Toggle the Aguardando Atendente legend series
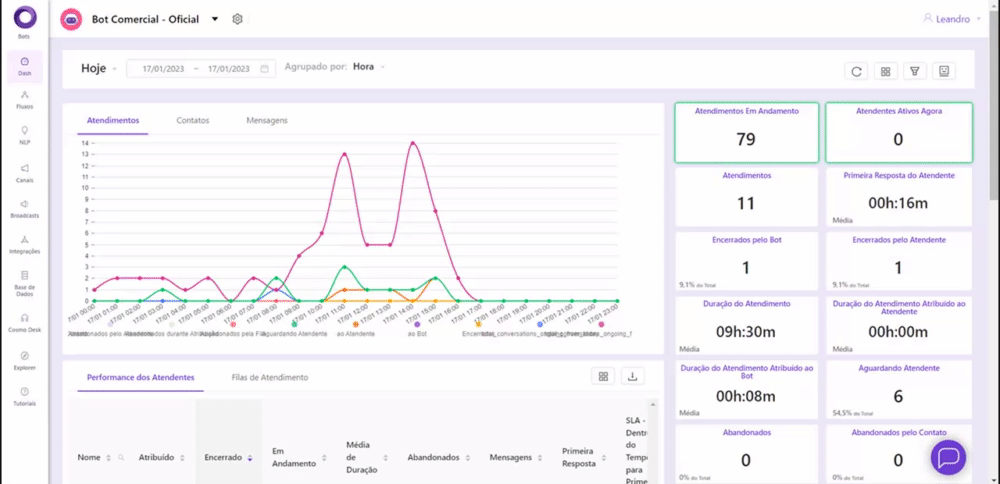The height and width of the screenshot is (484, 1000). (293, 325)
